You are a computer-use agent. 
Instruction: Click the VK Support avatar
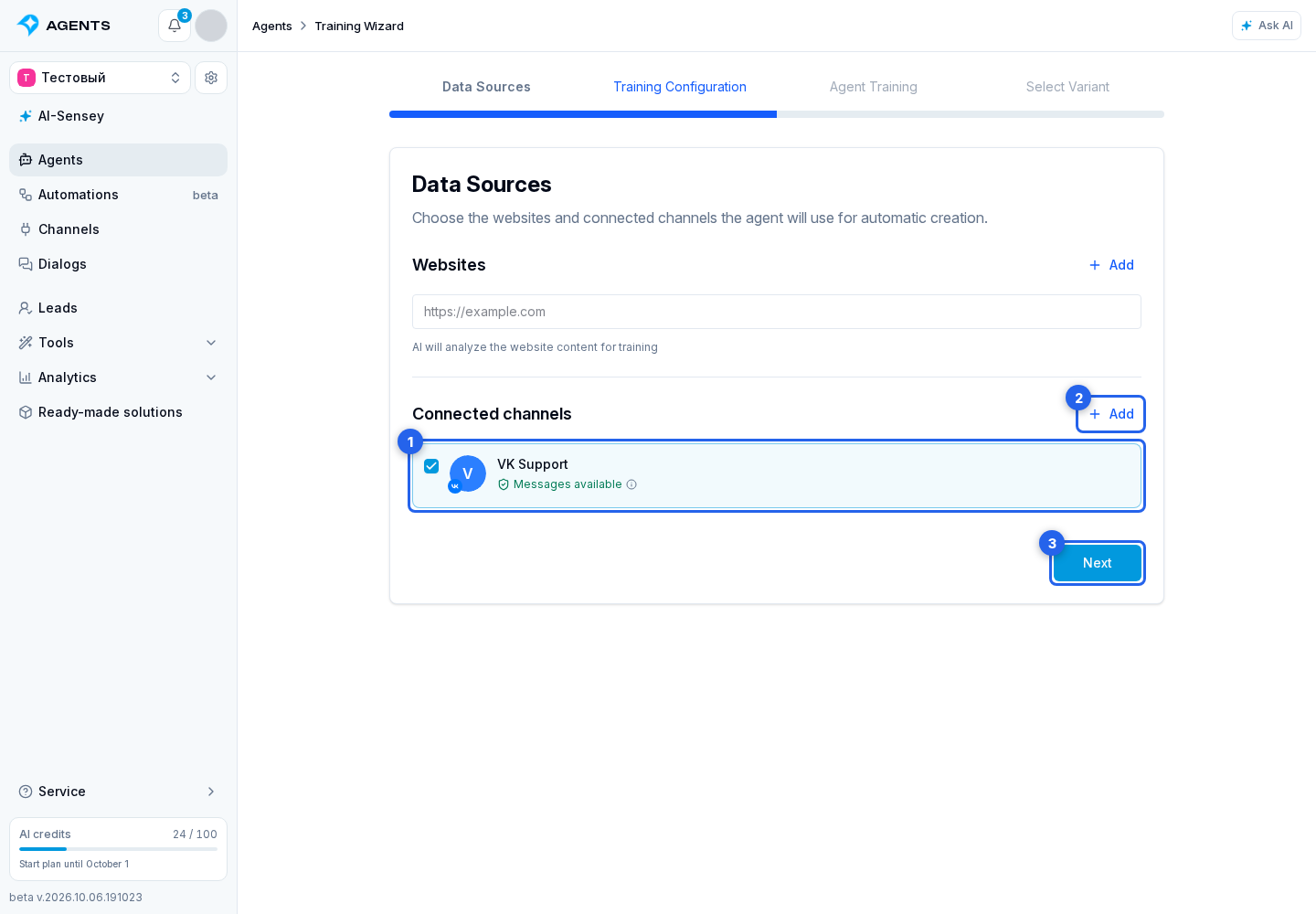pos(468,473)
